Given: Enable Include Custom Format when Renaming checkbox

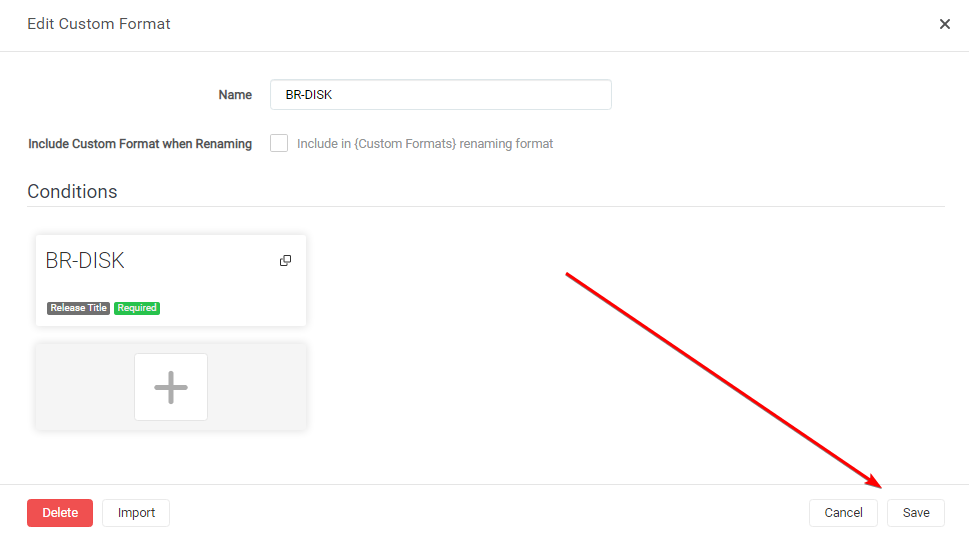Looking at the screenshot, I should (279, 143).
